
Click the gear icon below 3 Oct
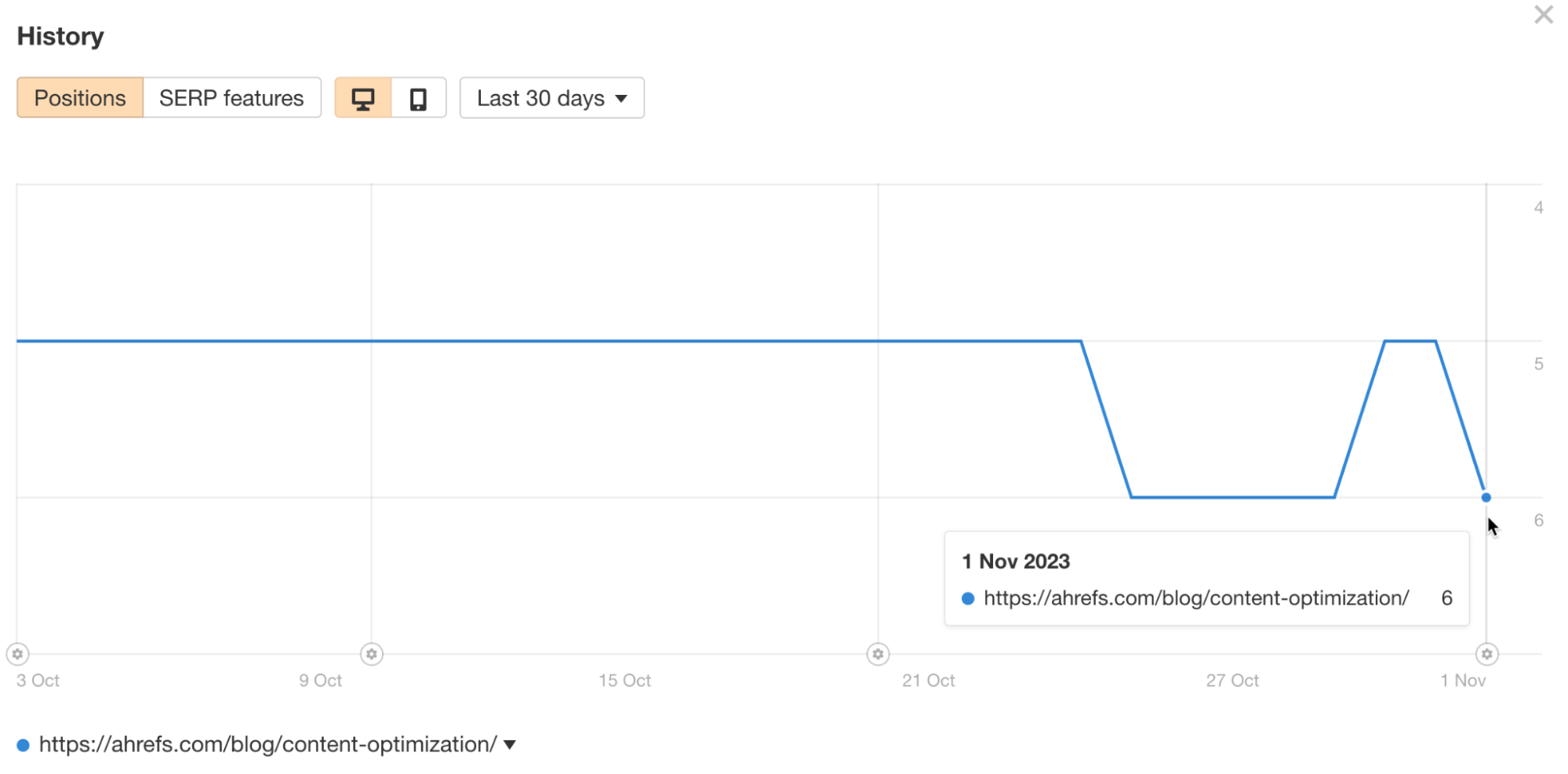(x=17, y=654)
